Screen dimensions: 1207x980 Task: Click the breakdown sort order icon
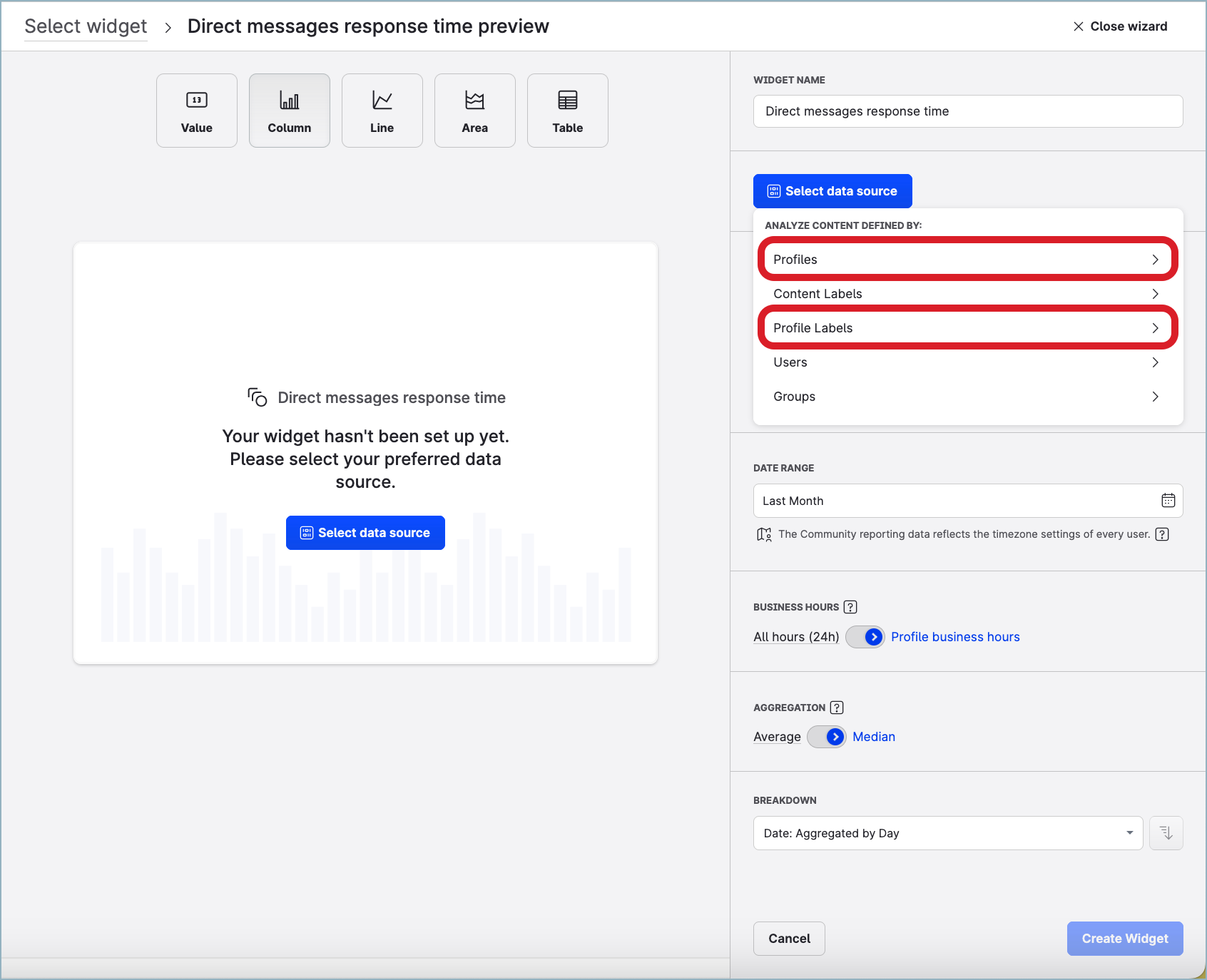click(1166, 833)
